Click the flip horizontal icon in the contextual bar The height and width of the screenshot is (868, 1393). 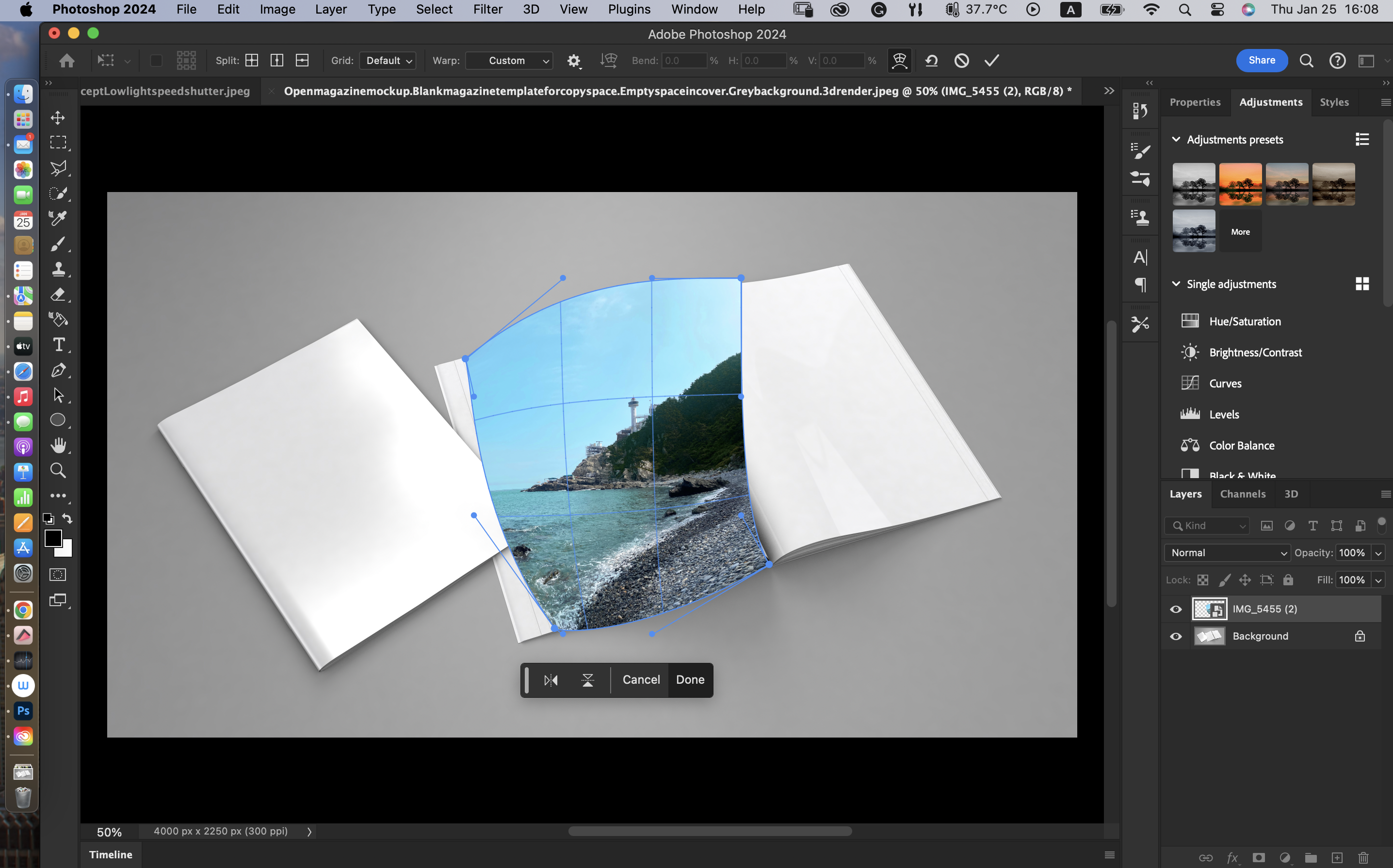tap(551, 680)
